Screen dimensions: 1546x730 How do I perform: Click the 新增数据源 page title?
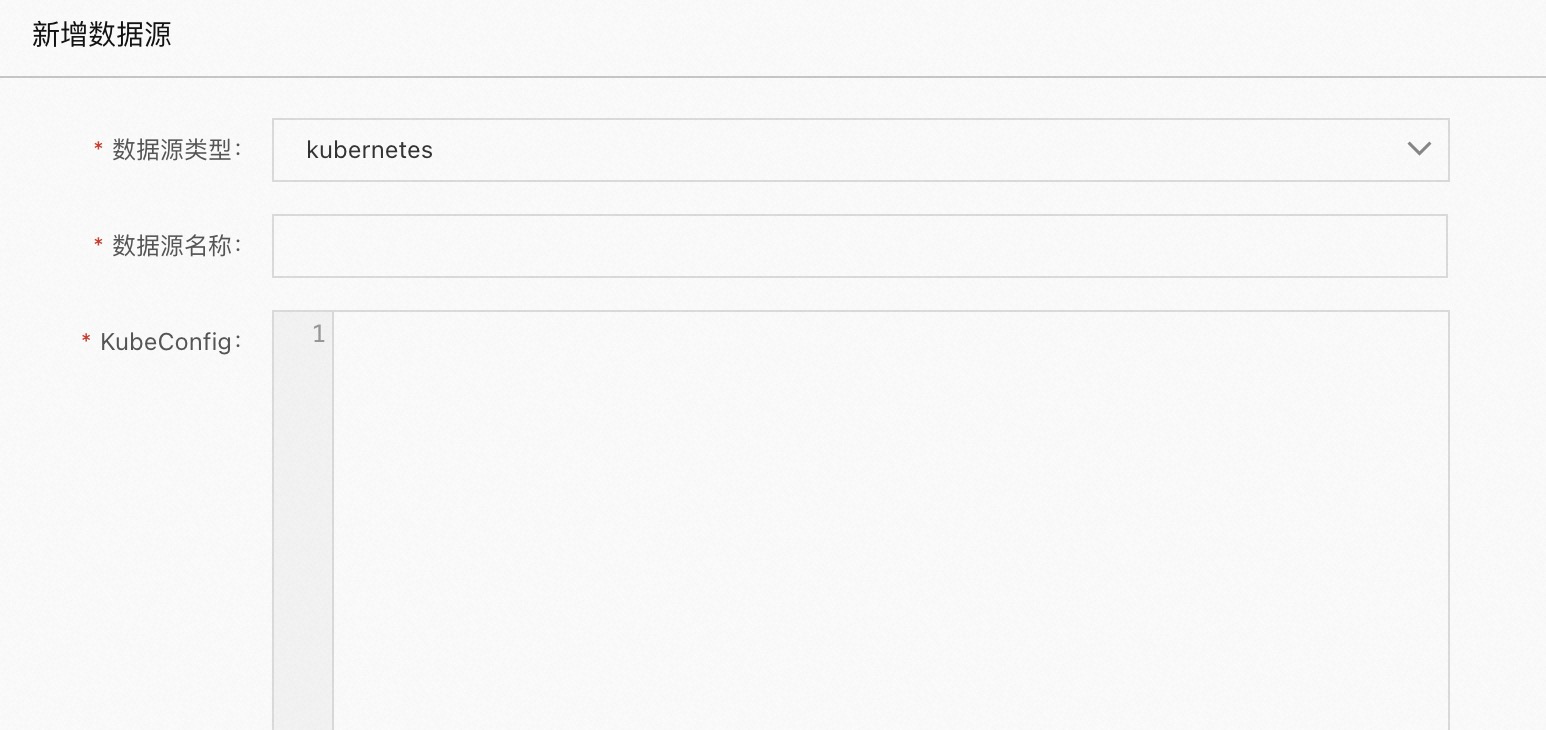click(102, 35)
